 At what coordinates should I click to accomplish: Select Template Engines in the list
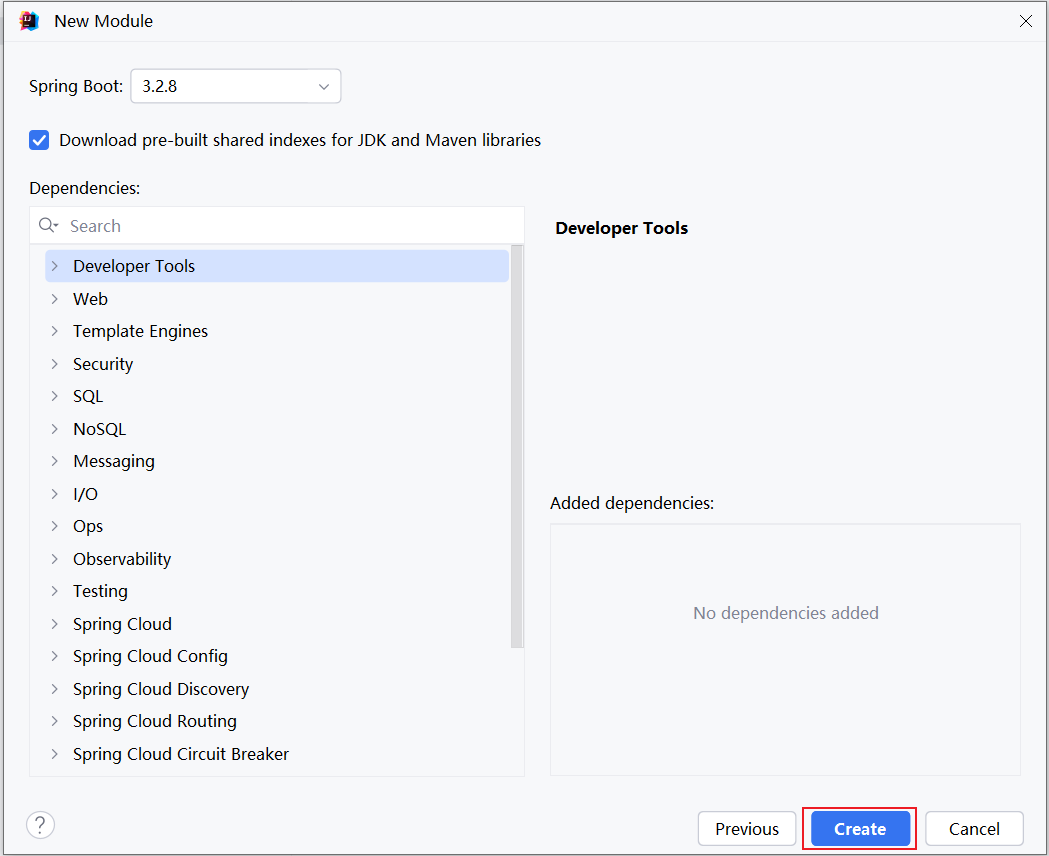pos(140,331)
